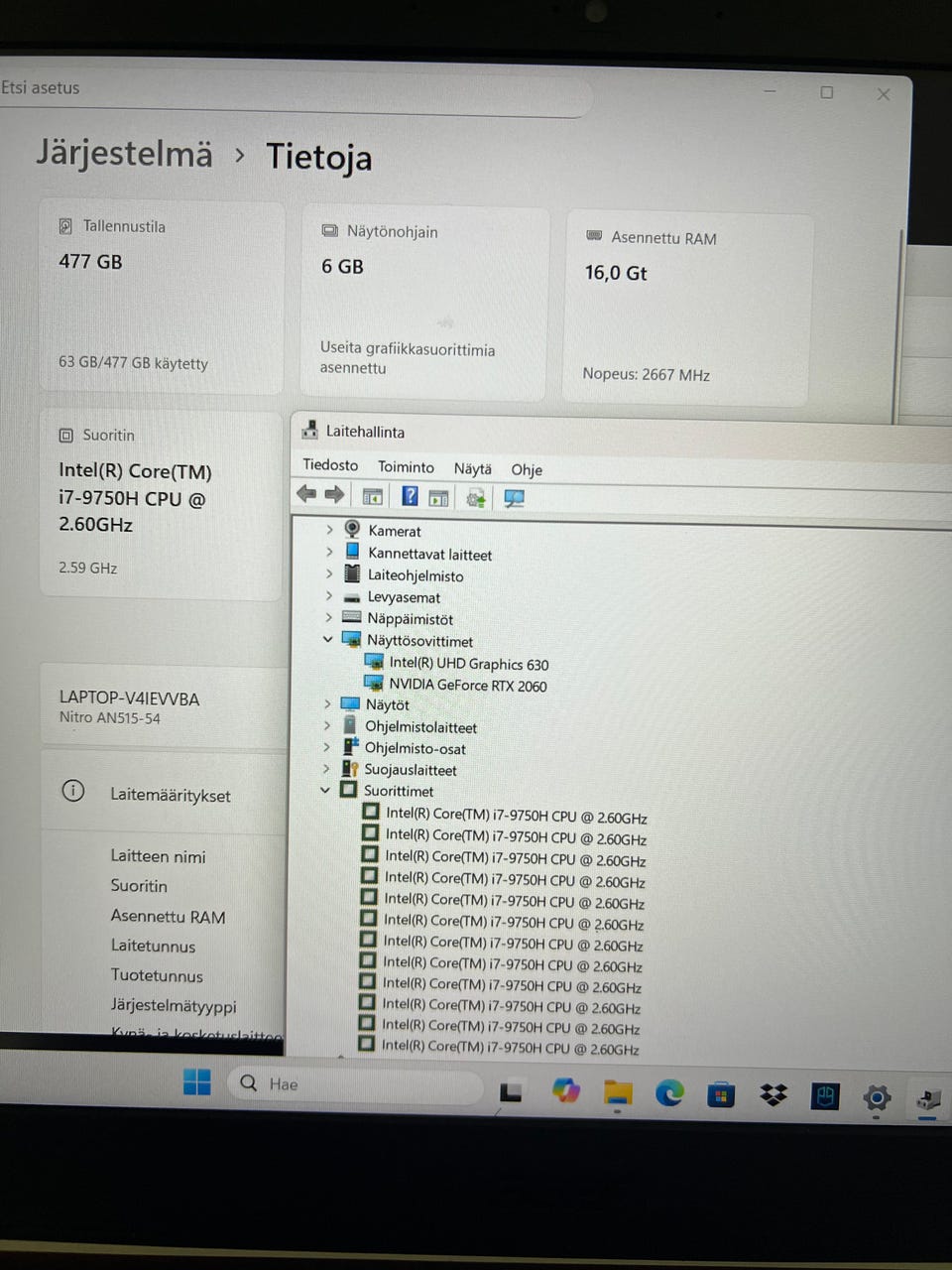Open the Settings gear on the taskbar
The height and width of the screenshot is (1270, 952).
tap(877, 1097)
